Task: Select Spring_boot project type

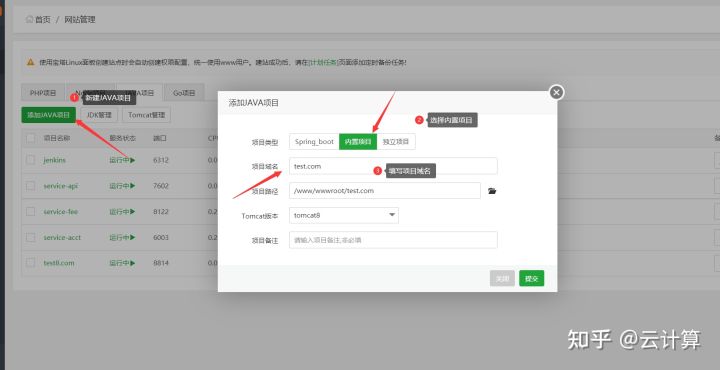Action: click(x=314, y=142)
